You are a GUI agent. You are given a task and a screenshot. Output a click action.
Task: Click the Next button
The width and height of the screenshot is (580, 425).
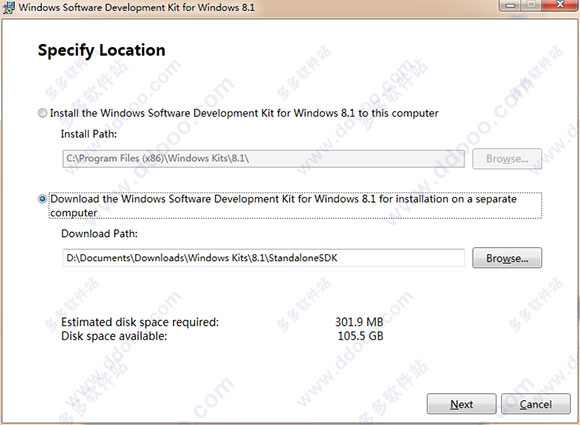(x=461, y=404)
